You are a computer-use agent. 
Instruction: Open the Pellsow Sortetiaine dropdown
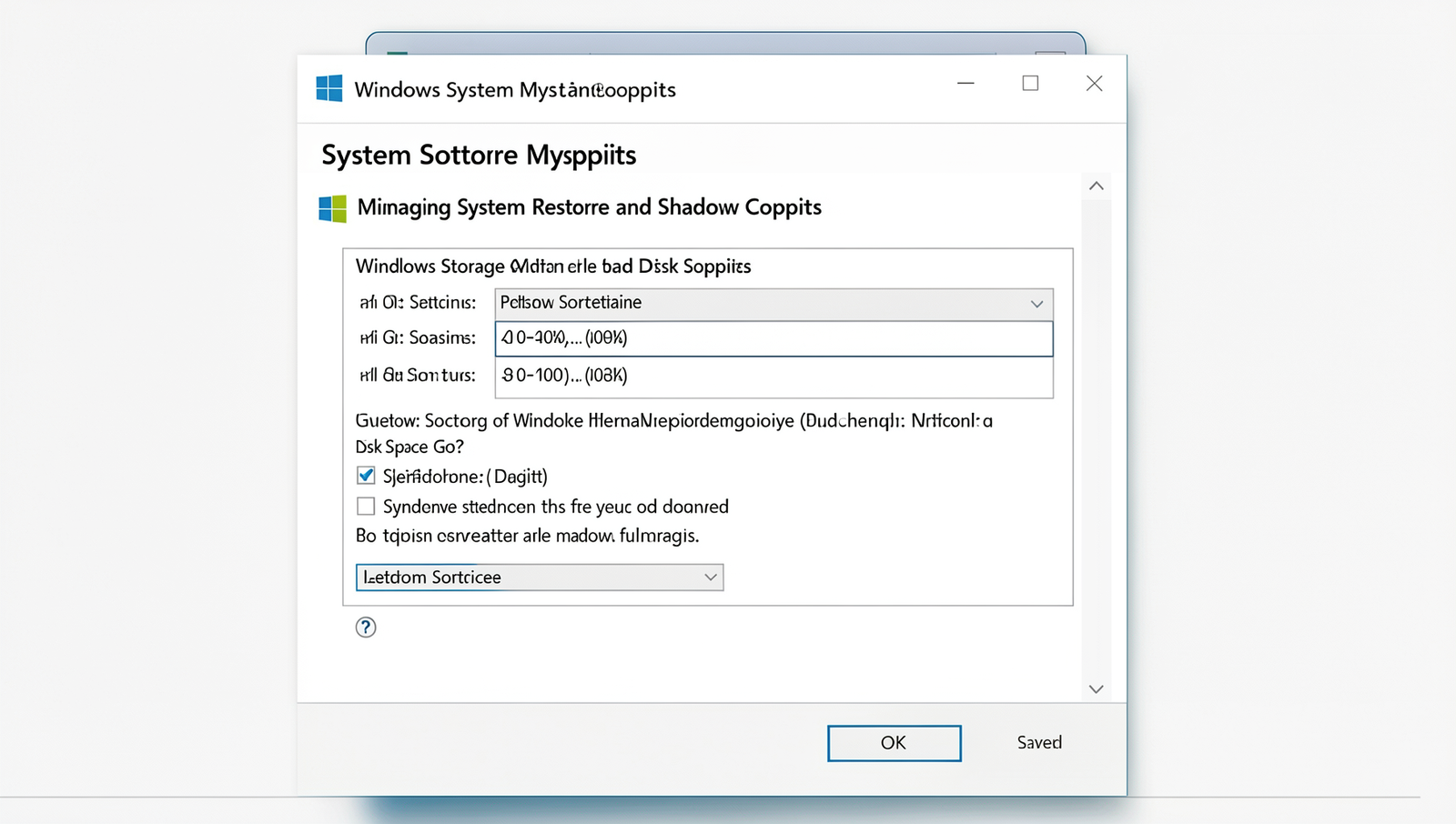click(x=774, y=303)
